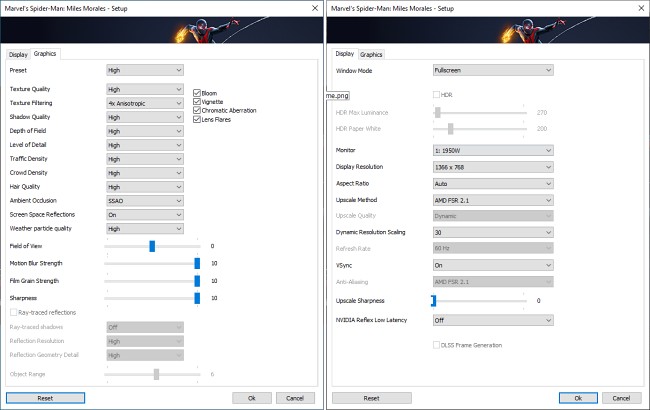Screen dimensions: 650x410
Task: Click the disabled Reflection Resolution dropdown
Action: (x=145, y=341)
